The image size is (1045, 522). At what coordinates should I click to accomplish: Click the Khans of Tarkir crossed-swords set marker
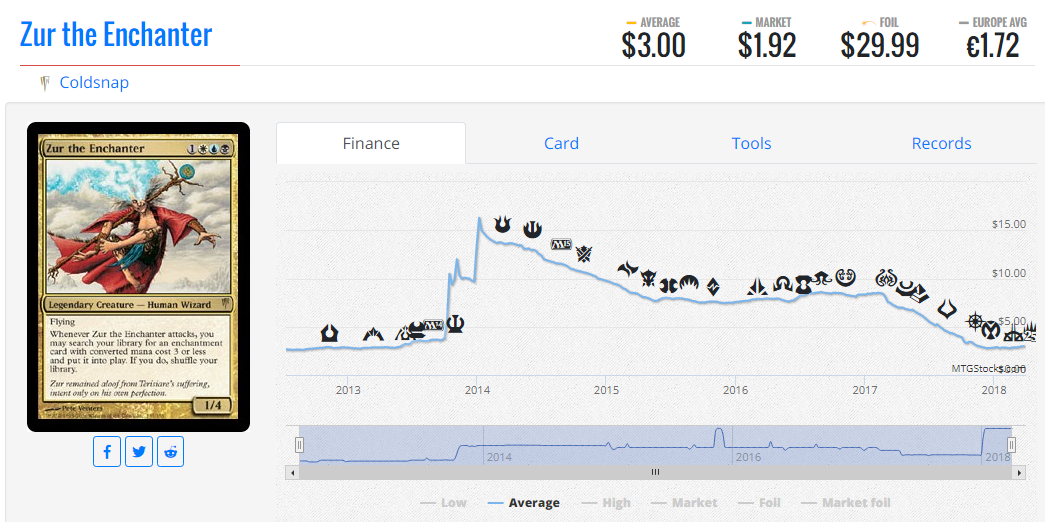click(x=584, y=253)
